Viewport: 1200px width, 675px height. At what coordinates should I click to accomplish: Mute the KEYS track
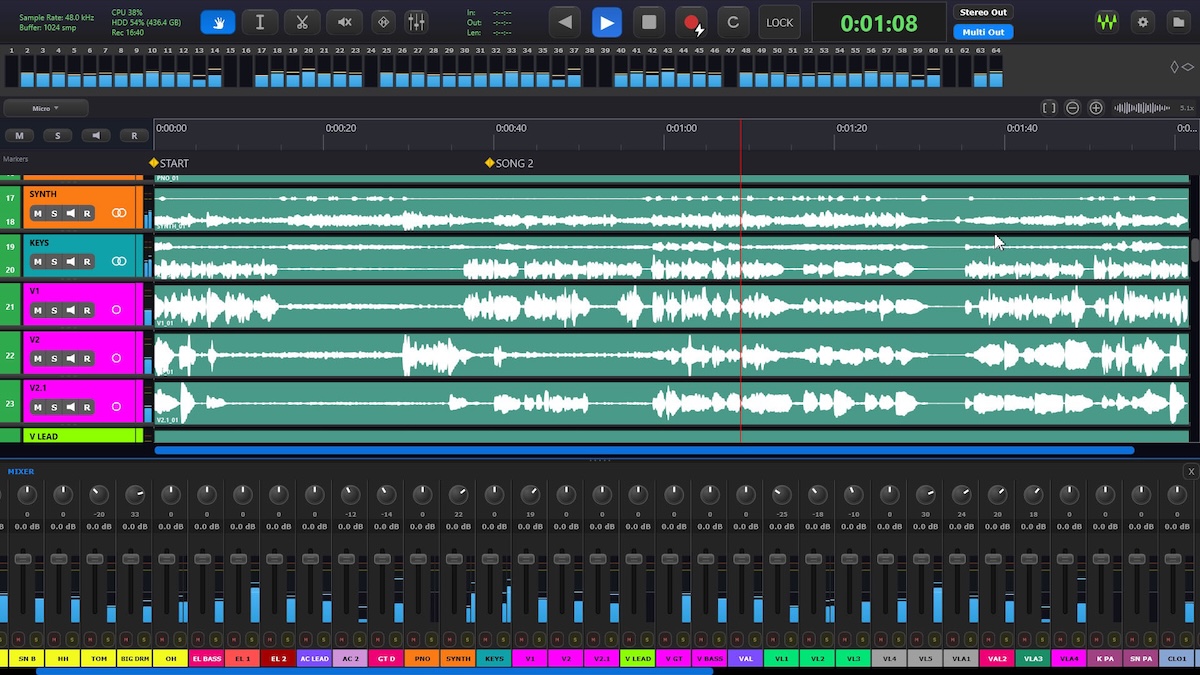37,262
